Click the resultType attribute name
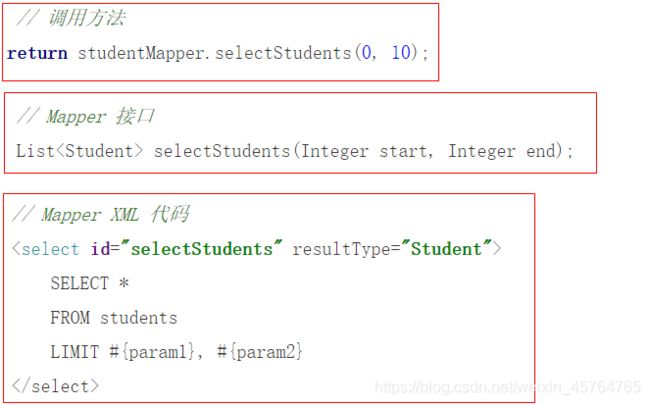Viewport: 650px width, 405px height. [x=341, y=250]
